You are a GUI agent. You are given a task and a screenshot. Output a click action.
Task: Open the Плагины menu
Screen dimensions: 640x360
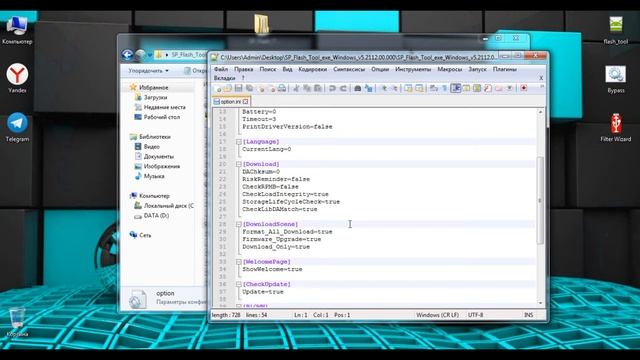tap(505, 69)
